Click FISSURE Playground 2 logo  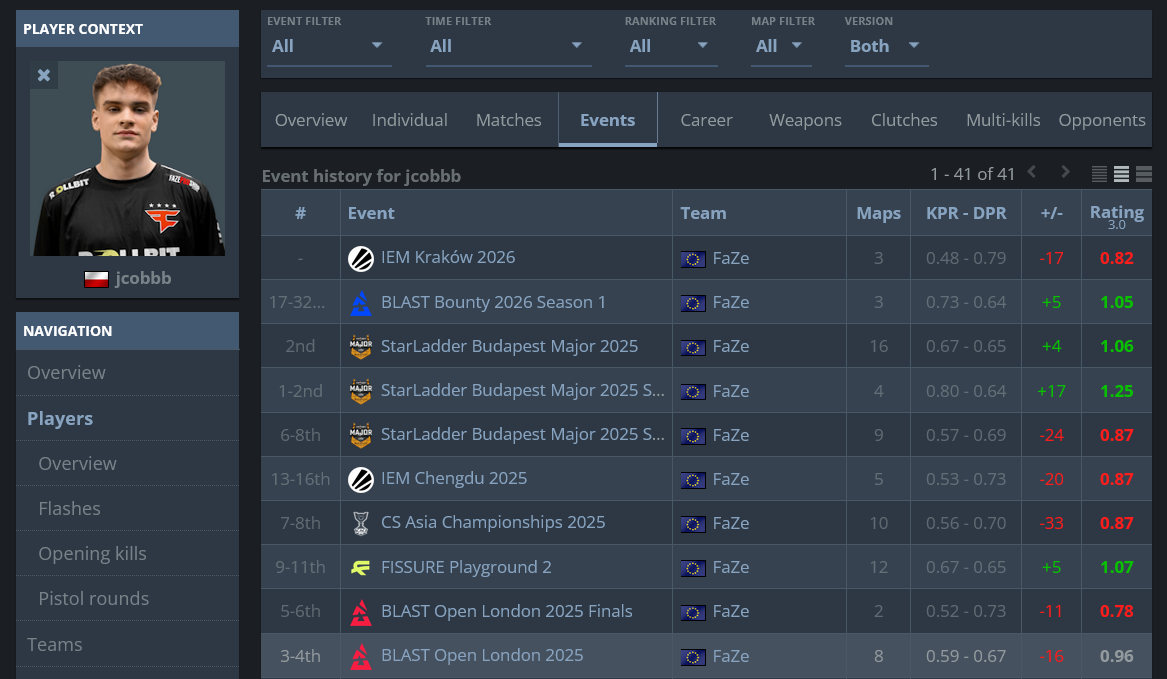361,568
